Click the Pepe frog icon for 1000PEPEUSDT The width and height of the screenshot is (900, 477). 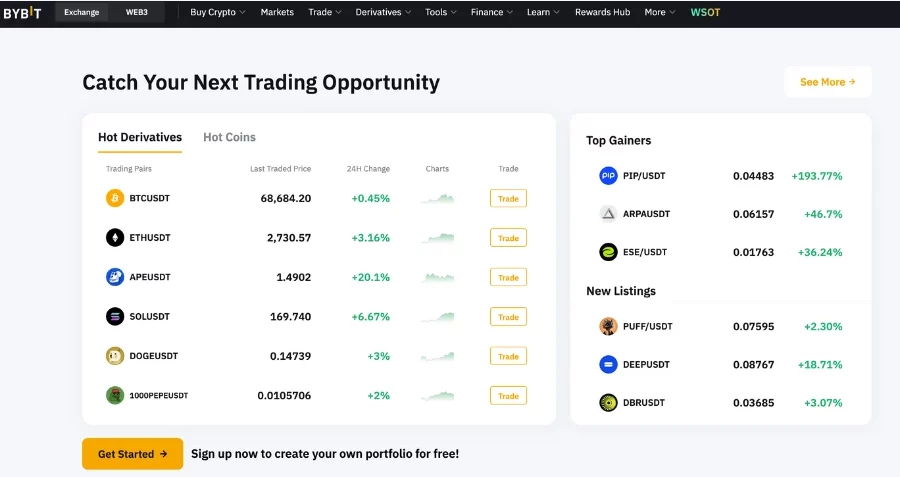[x=115, y=395]
